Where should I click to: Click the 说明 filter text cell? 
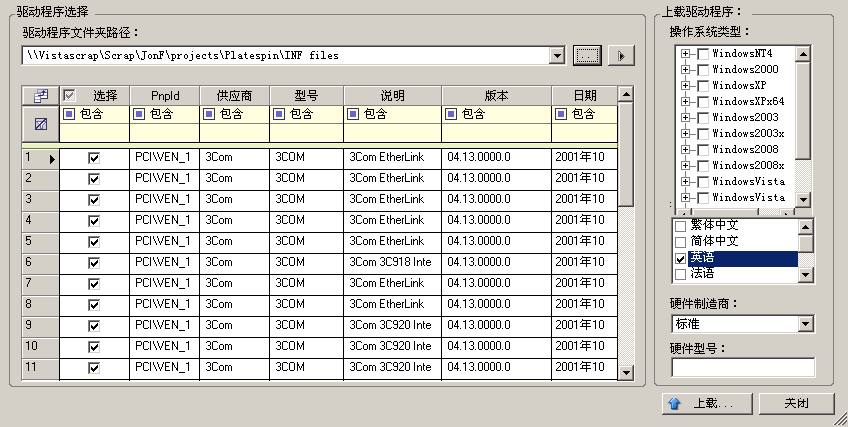[x=392, y=133]
